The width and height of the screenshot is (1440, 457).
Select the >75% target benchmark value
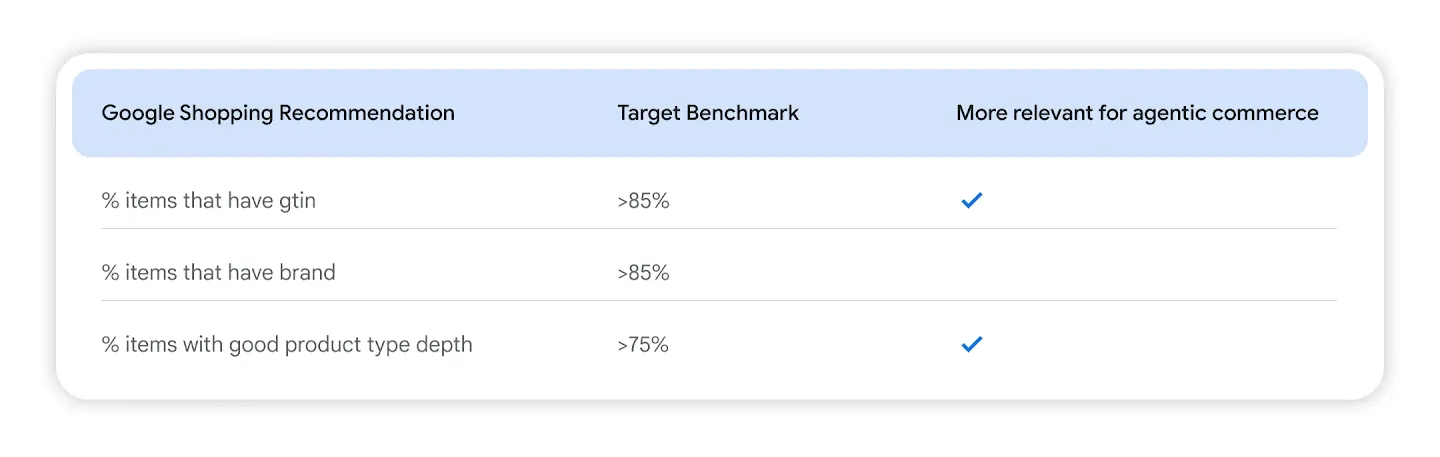(x=643, y=345)
